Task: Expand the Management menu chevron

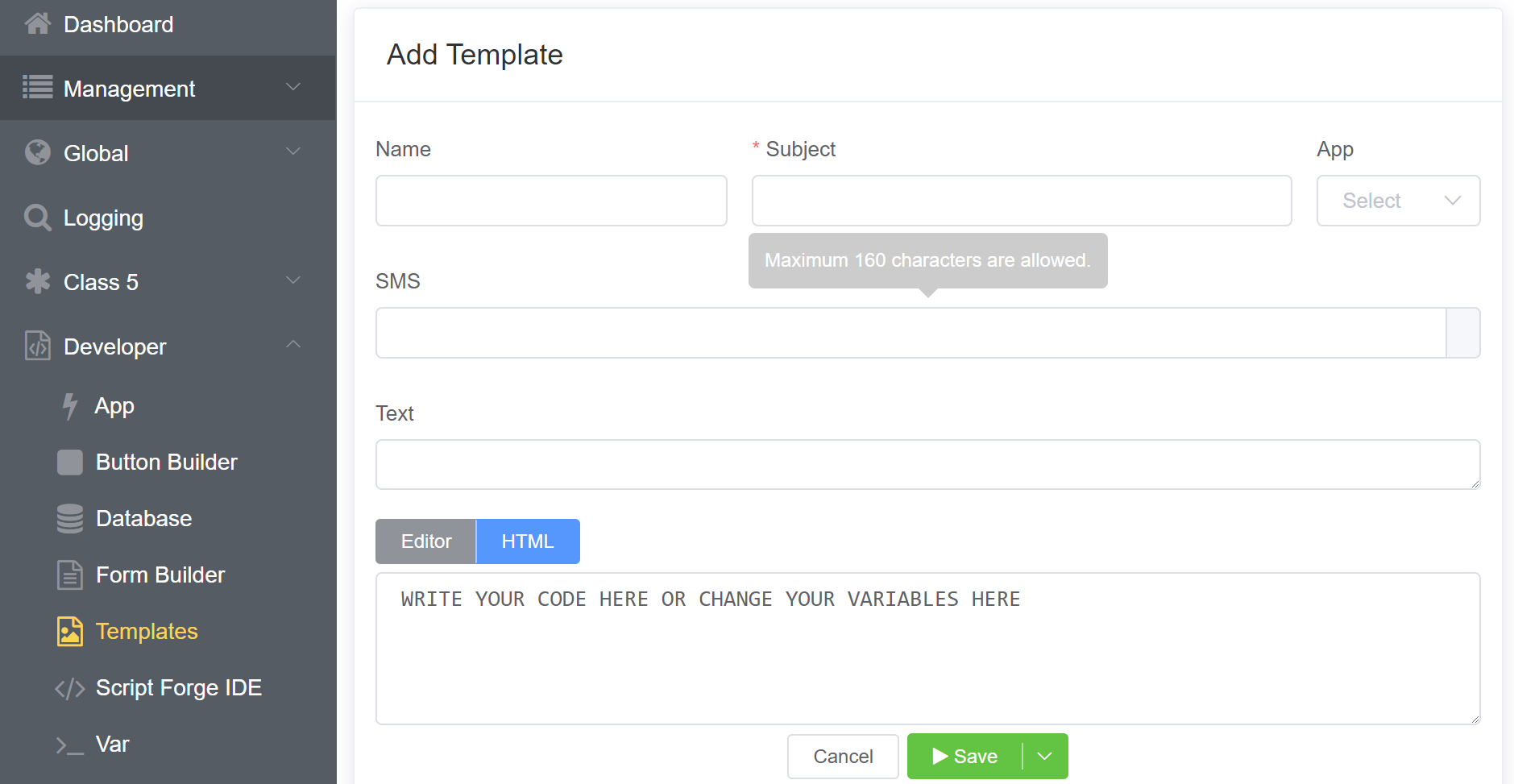Action: tap(293, 87)
